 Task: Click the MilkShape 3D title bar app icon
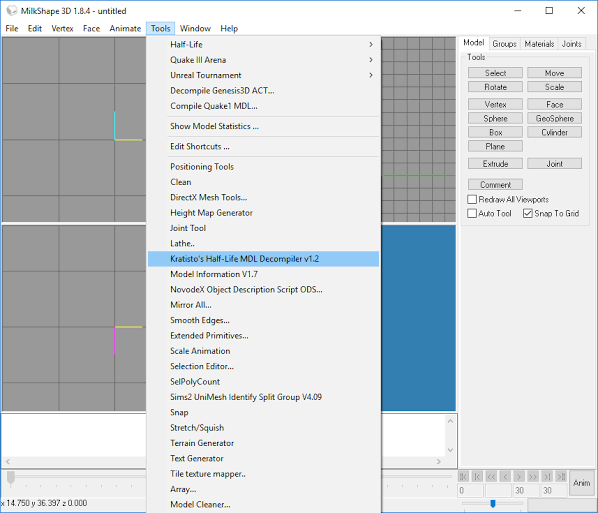[x=12, y=11]
